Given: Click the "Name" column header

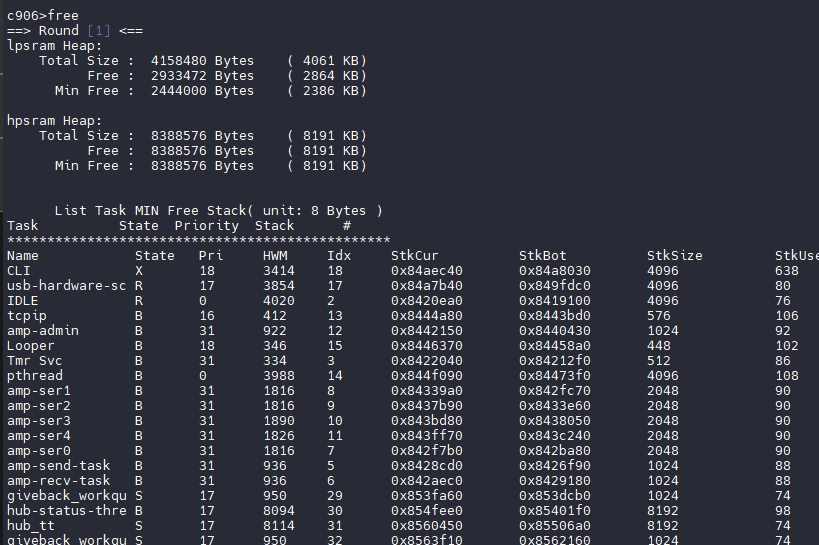Looking at the screenshot, I should [23, 256].
